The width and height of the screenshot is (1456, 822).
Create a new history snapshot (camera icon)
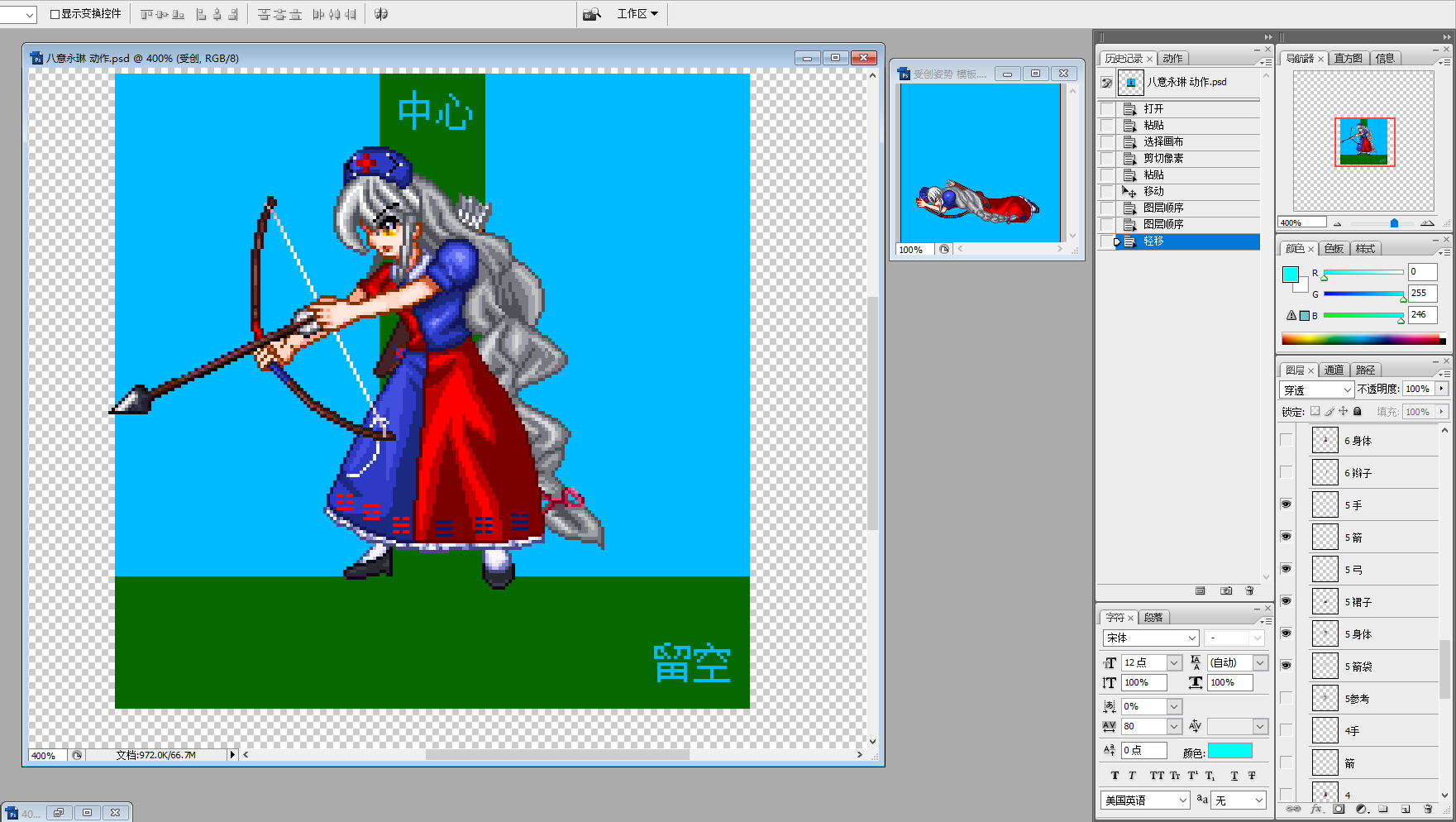pos(1226,590)
